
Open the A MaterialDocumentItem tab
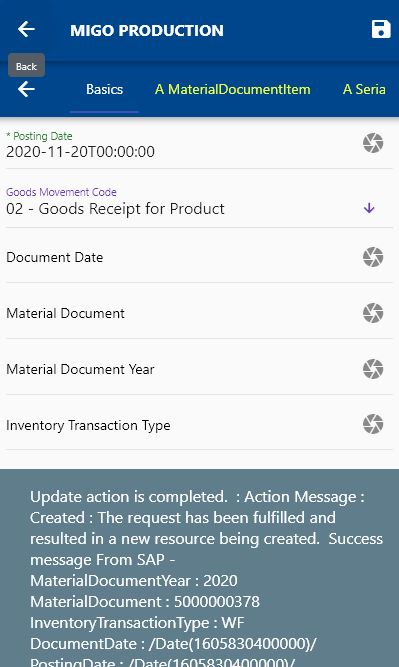(x=233, y=89)
